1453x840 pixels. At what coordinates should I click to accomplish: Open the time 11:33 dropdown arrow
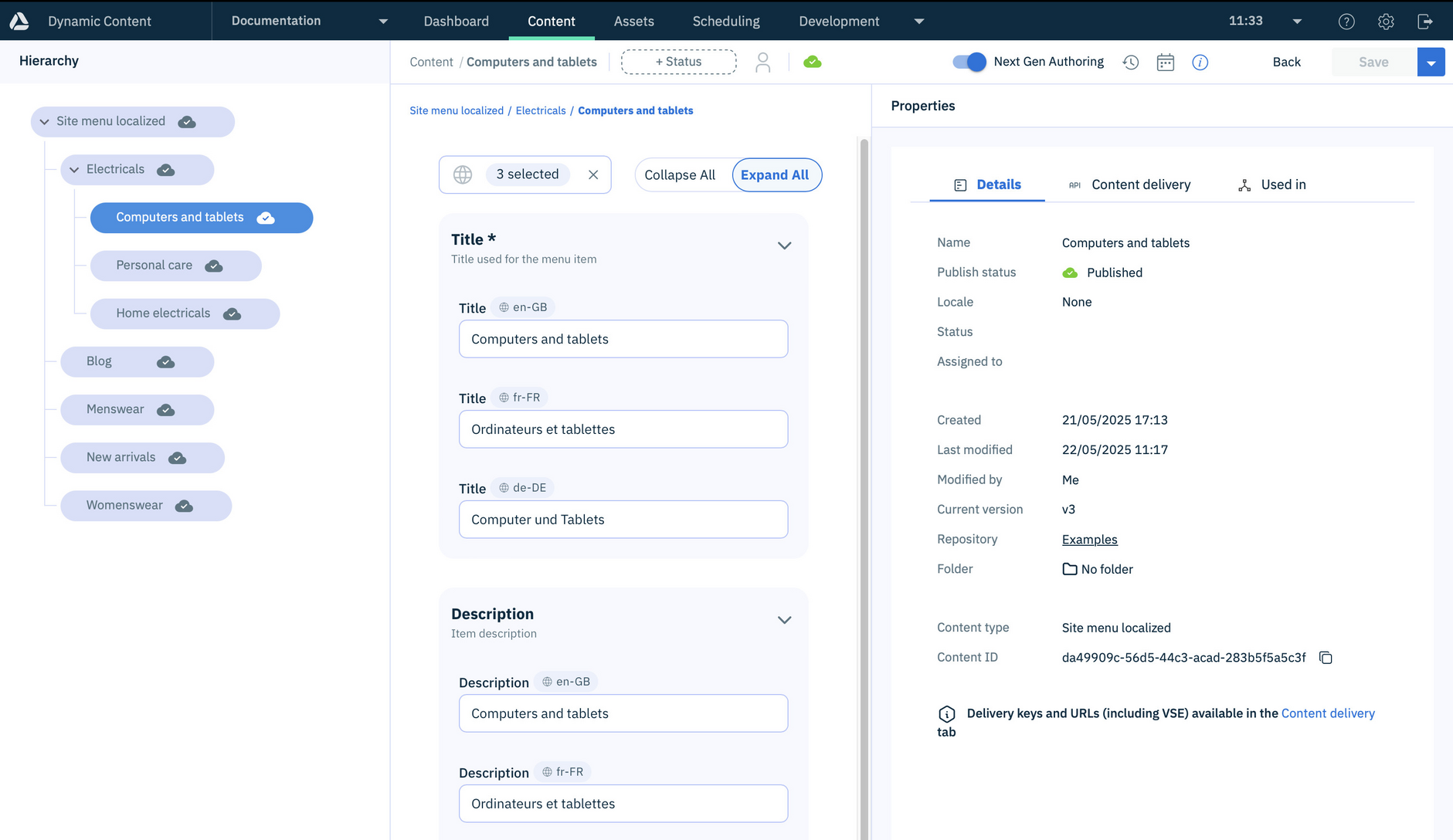[x=1297, y=22]
